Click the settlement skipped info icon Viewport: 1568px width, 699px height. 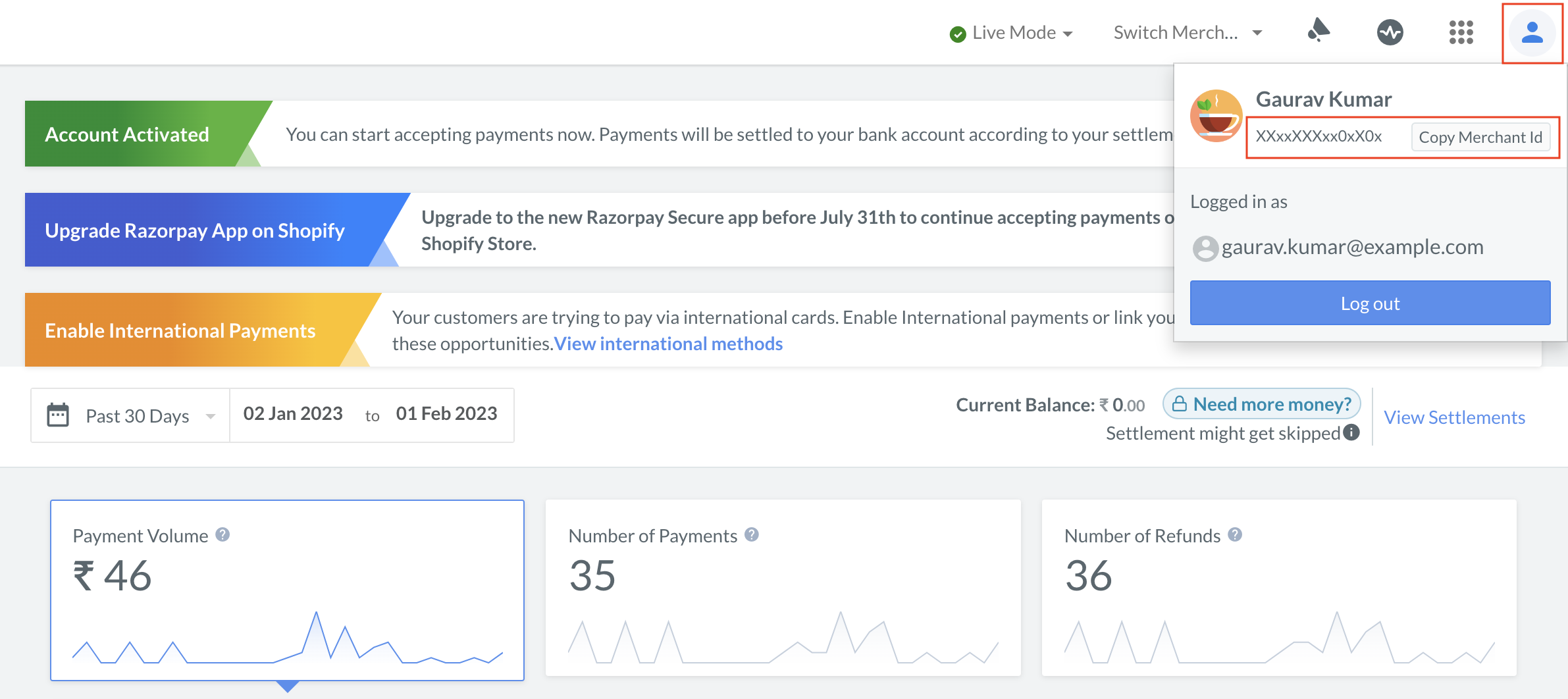1351,432
